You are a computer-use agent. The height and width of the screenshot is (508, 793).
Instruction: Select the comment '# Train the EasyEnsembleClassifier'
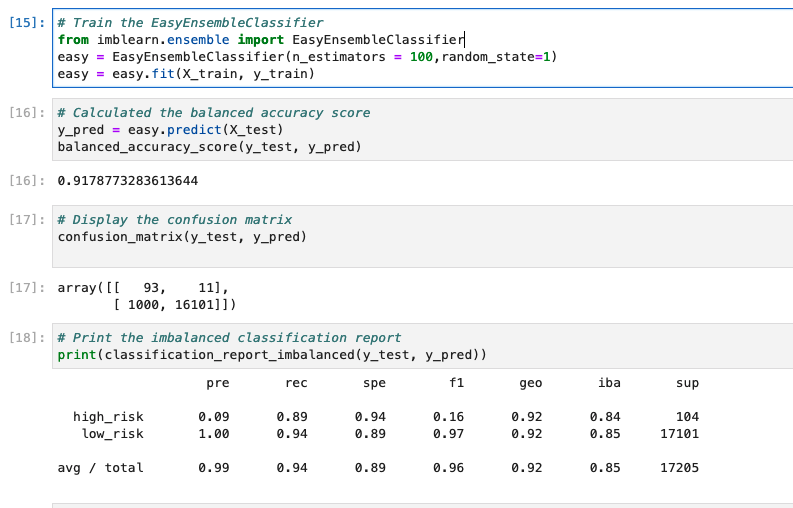tap(191, 23)
